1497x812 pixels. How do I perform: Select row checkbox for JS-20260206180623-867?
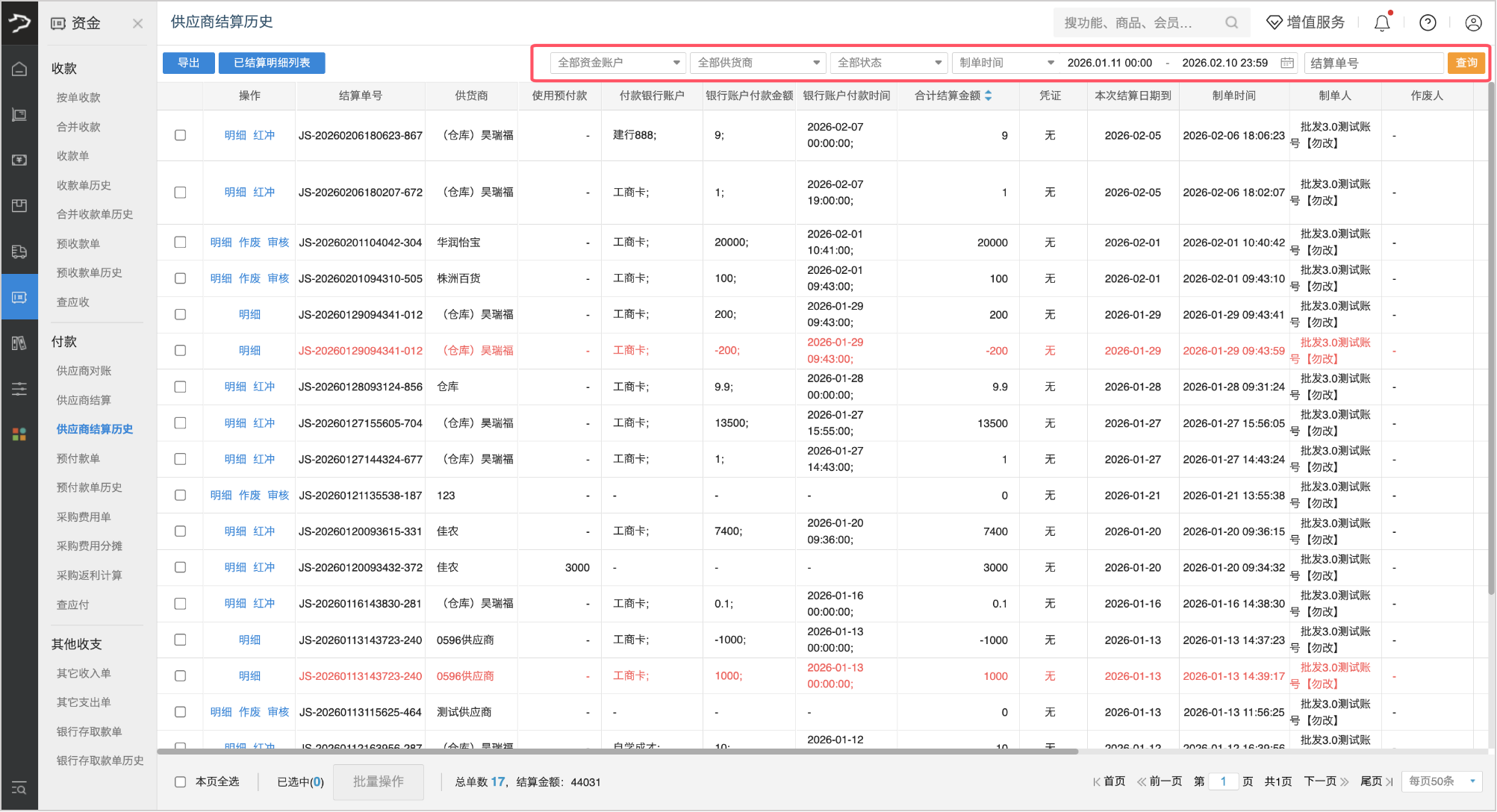[180, 135]
